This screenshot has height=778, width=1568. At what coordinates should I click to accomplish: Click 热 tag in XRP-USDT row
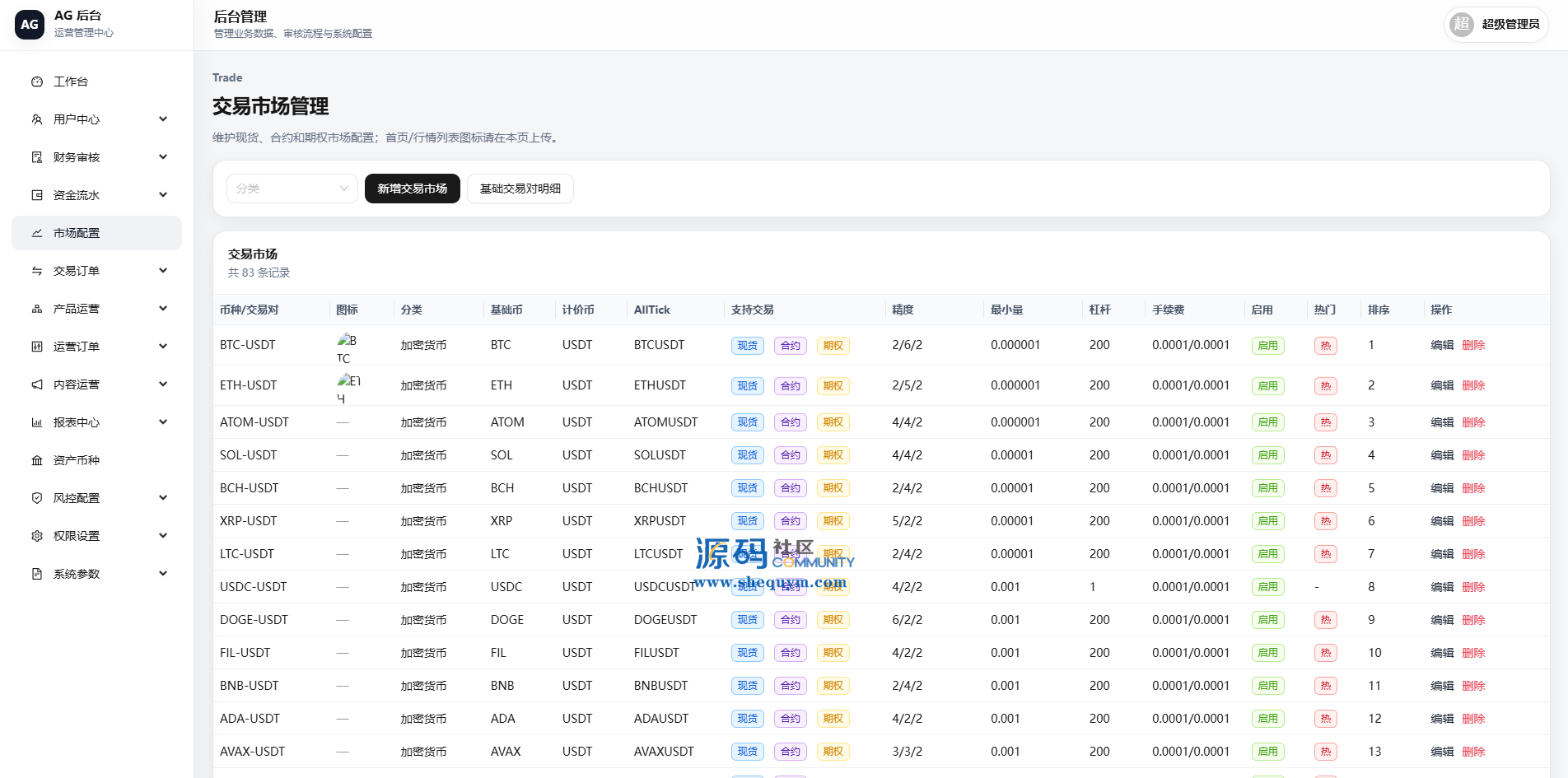[1326, 521]
